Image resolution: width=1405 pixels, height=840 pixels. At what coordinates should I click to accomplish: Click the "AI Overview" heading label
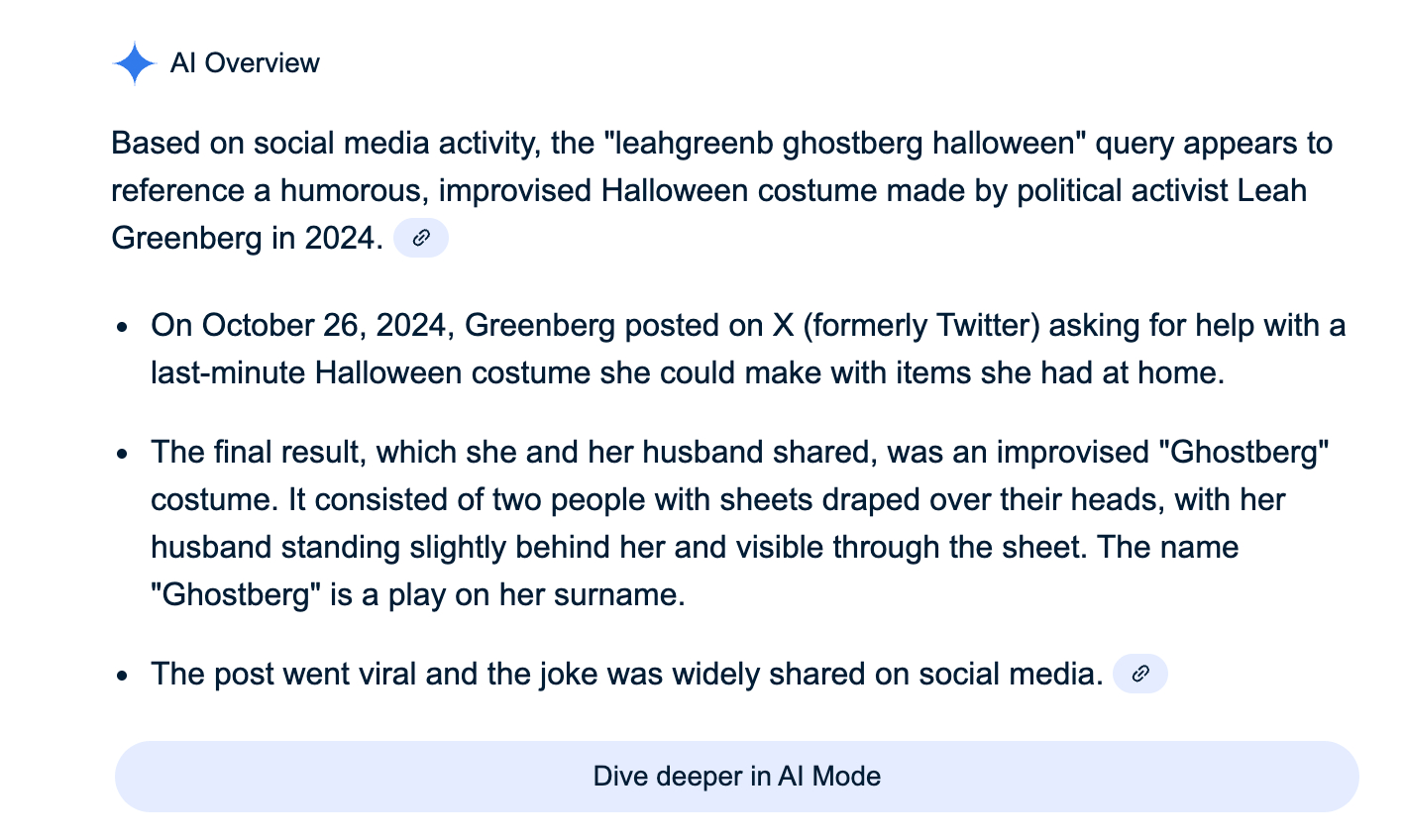pyautogui.click(x=245, y=63)
